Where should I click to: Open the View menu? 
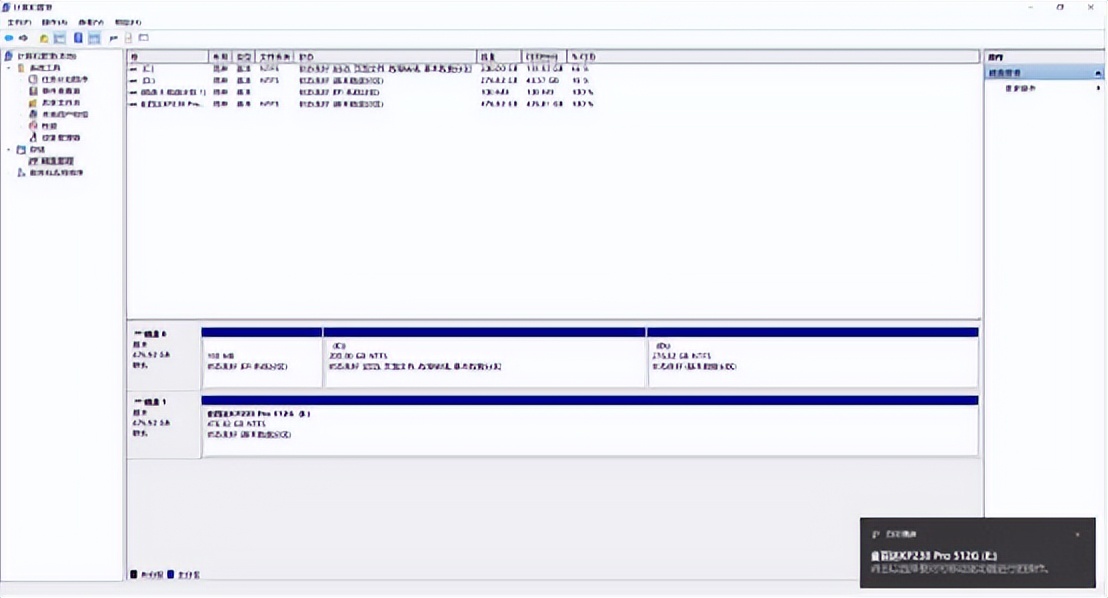(x=91, y=21)
